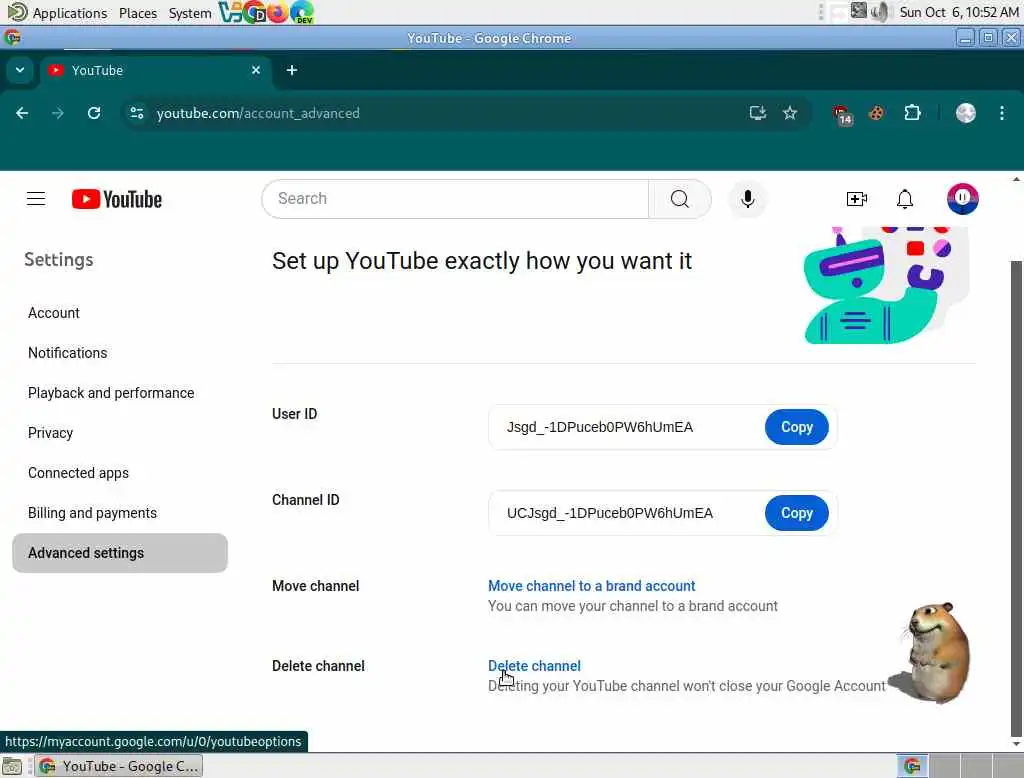The width and height of the screenshot is (1024, 778).
Task: Go back in Chrome
Action: [22, 113]
